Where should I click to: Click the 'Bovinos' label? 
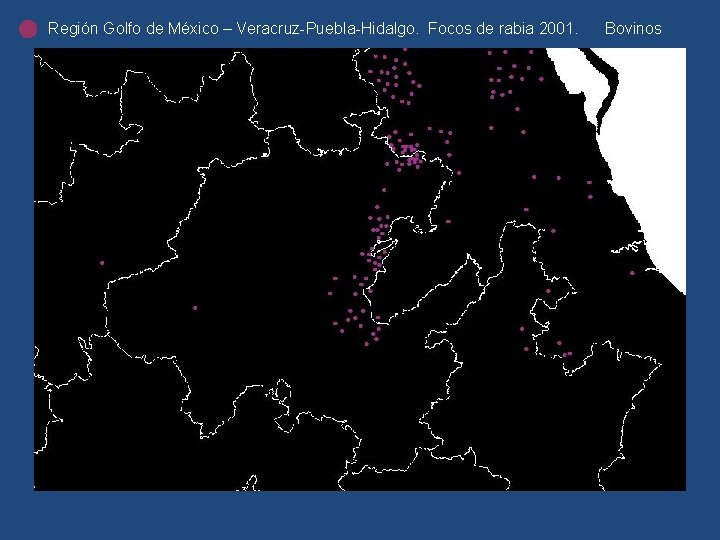coord(633,28)
